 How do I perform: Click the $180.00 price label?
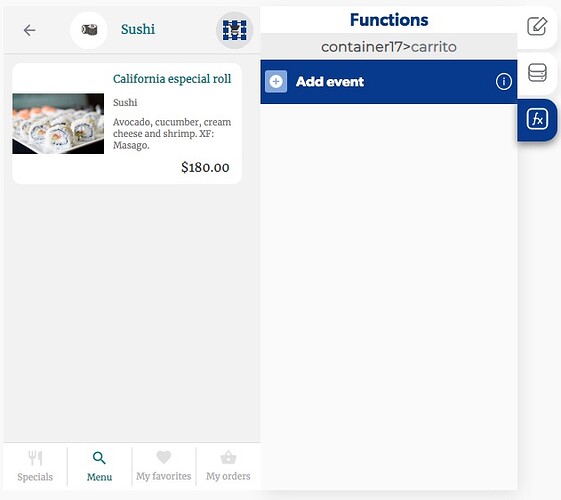pyautogui.click(x=205, y=167)
